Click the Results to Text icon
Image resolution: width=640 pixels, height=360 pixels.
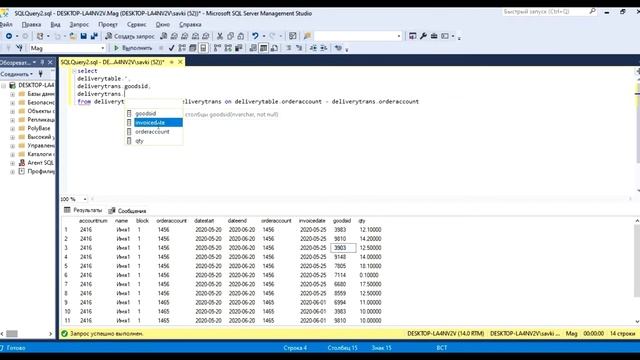pos(253,48)
